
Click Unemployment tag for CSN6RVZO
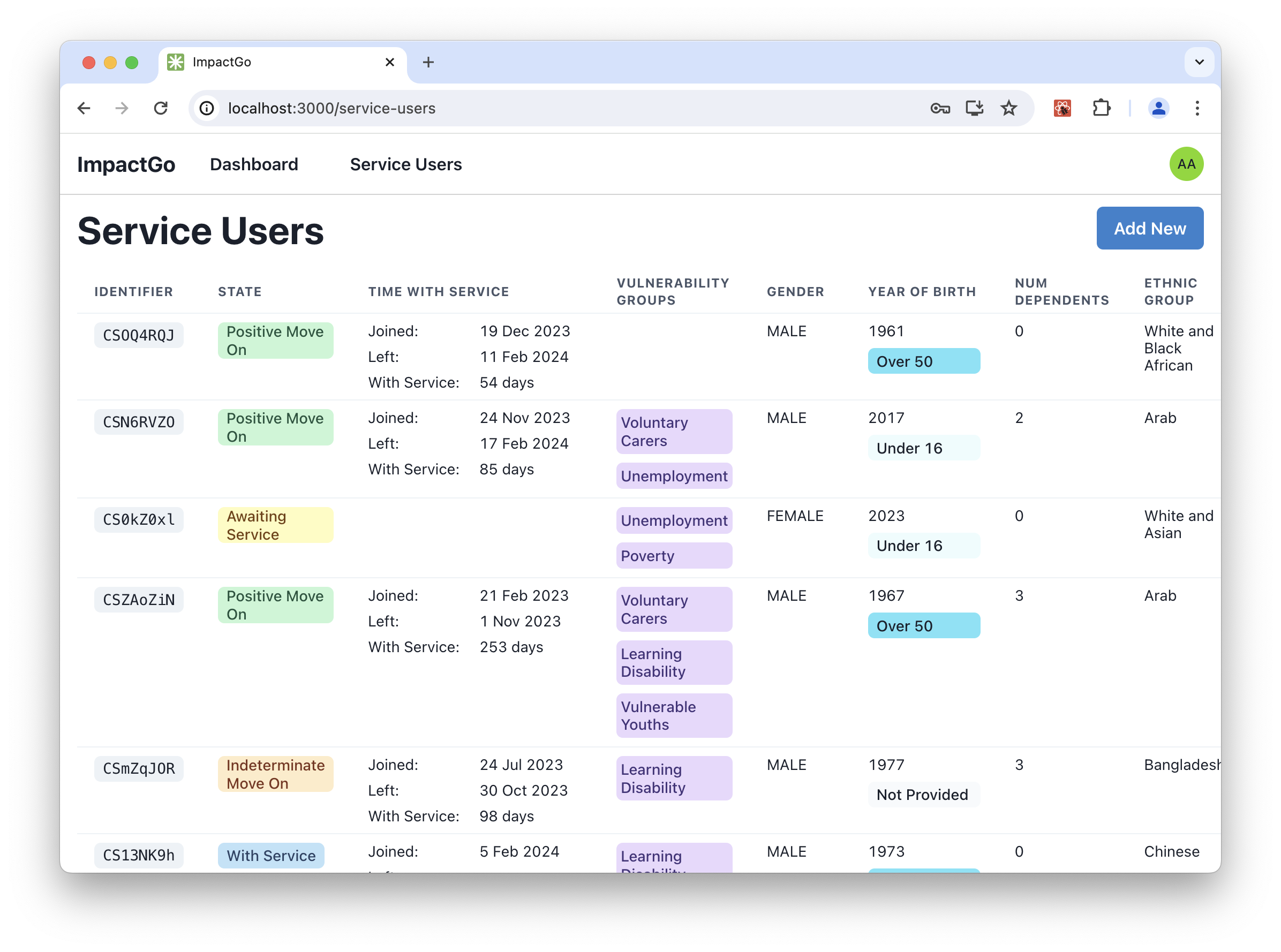click(x=674, y=477)
